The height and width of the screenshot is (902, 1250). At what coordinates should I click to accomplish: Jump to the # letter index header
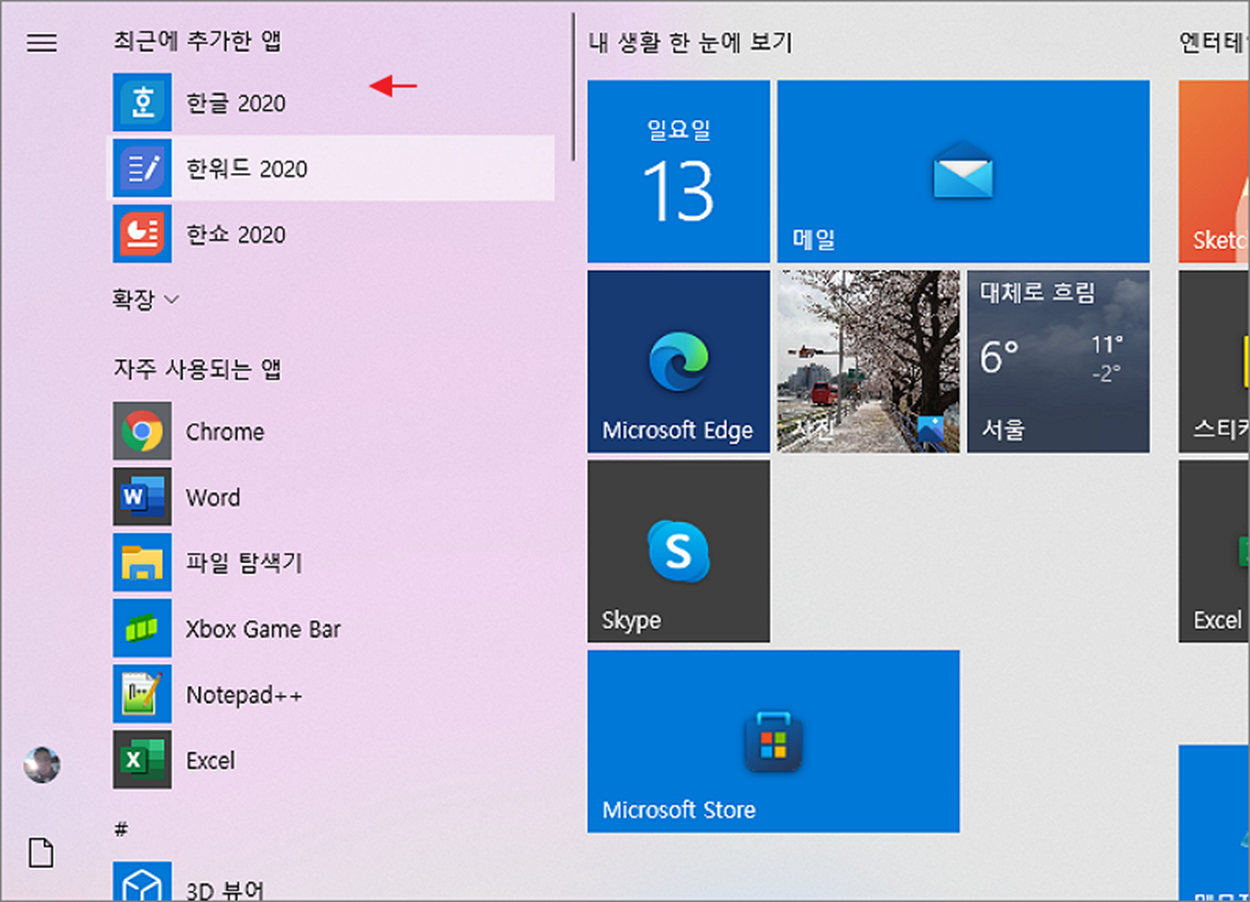click(x=121, y=829)
